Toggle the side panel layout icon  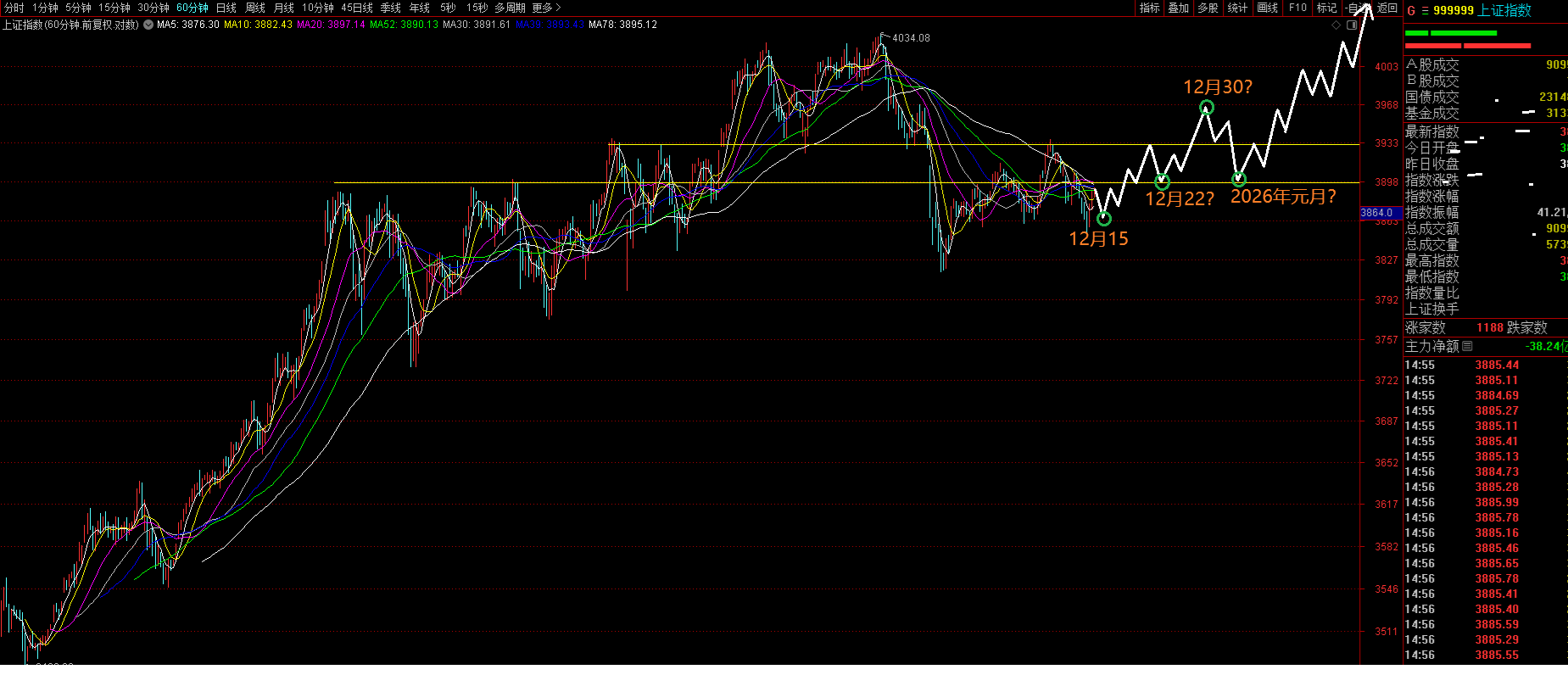tap(1352, 25)
